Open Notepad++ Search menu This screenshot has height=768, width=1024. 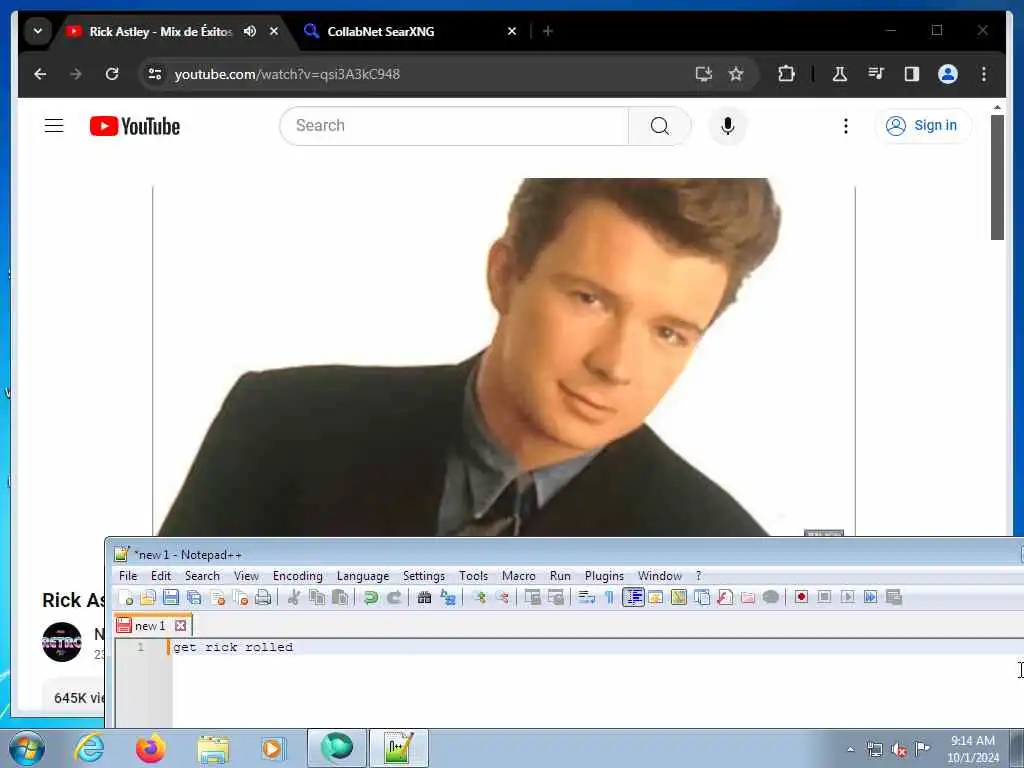(x=202, y=575)
